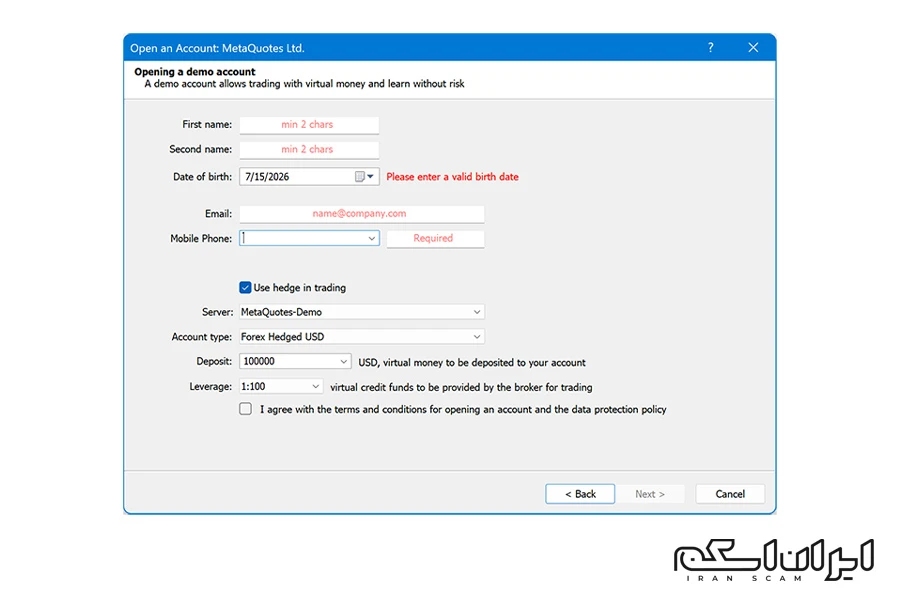Screen dimensions: 900x600
Task: Expand the Mobile Phone country code dropdown
Action: coord(371,238)
